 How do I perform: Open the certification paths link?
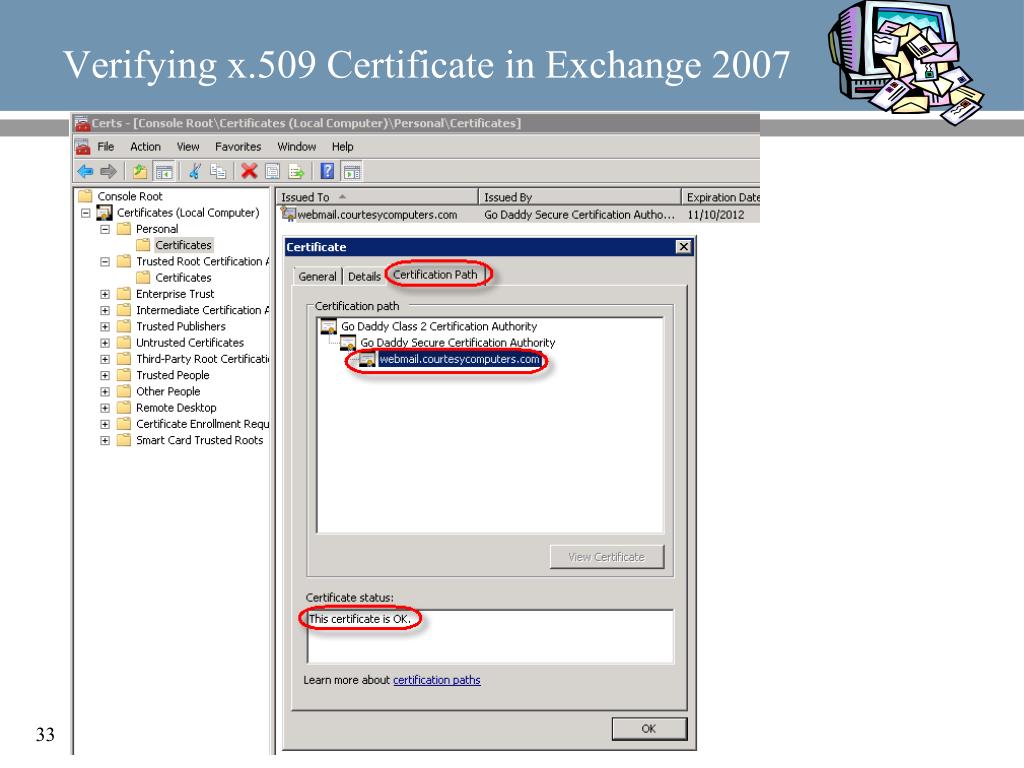click(x=436, y=680)
